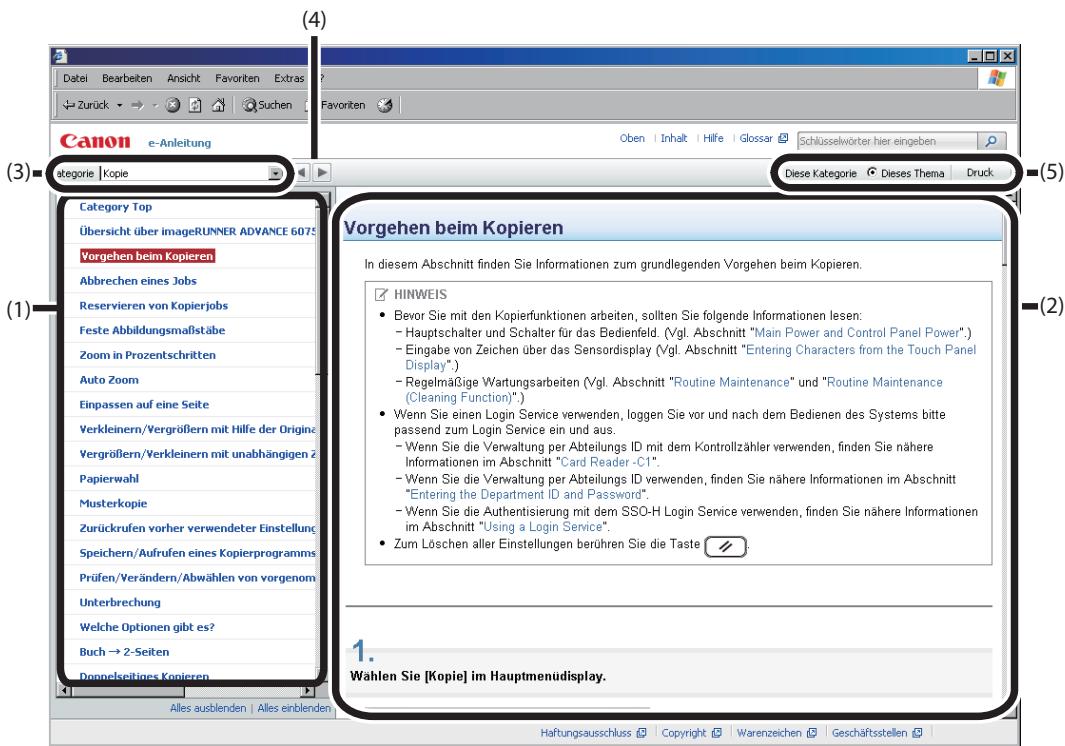Select highlighted Vorgehen beim Kopieren entry

coord(147,256)
